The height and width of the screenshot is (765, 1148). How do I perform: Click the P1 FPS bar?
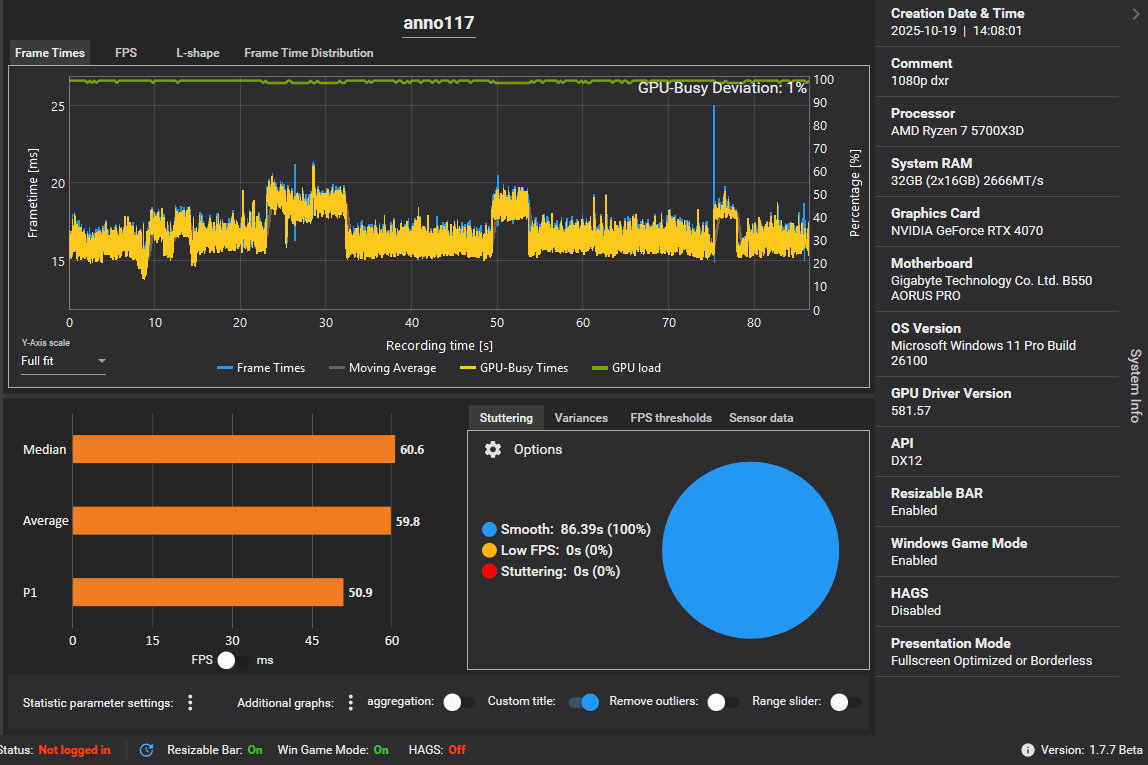tap(208, 592)
